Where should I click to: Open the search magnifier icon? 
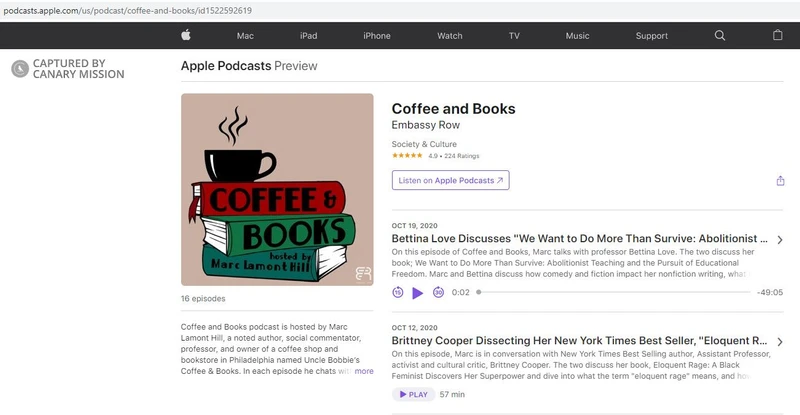click(720, 35)
